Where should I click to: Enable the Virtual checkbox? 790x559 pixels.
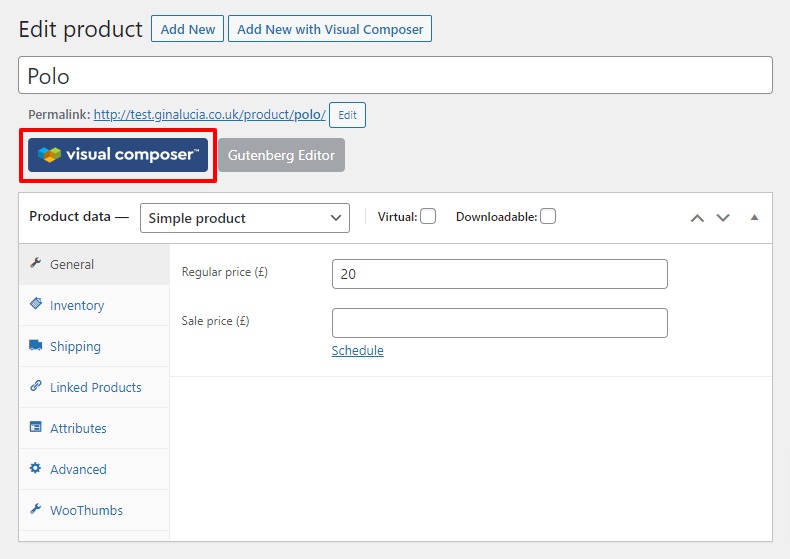[428, 217]
